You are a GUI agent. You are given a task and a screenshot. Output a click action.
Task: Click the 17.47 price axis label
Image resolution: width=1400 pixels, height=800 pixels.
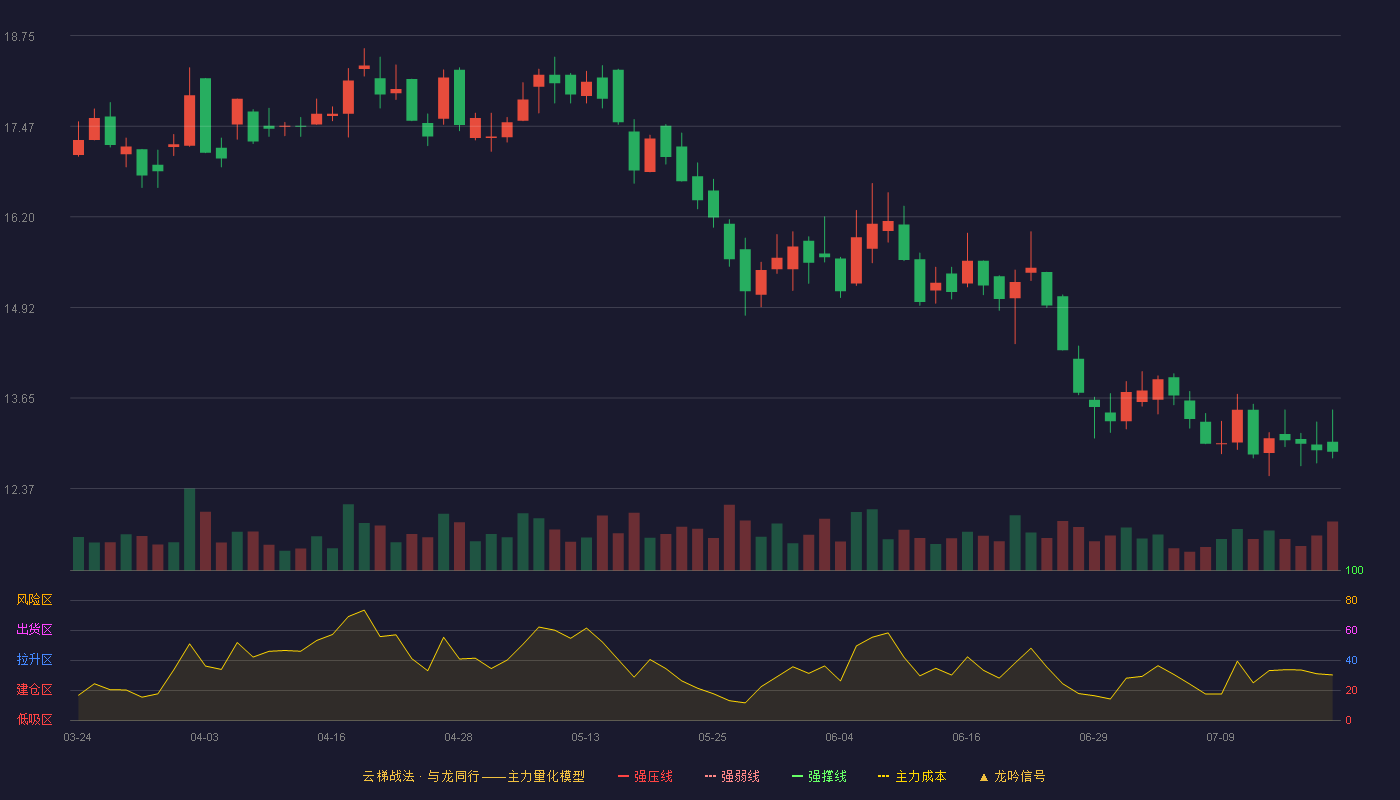(19, 128)
